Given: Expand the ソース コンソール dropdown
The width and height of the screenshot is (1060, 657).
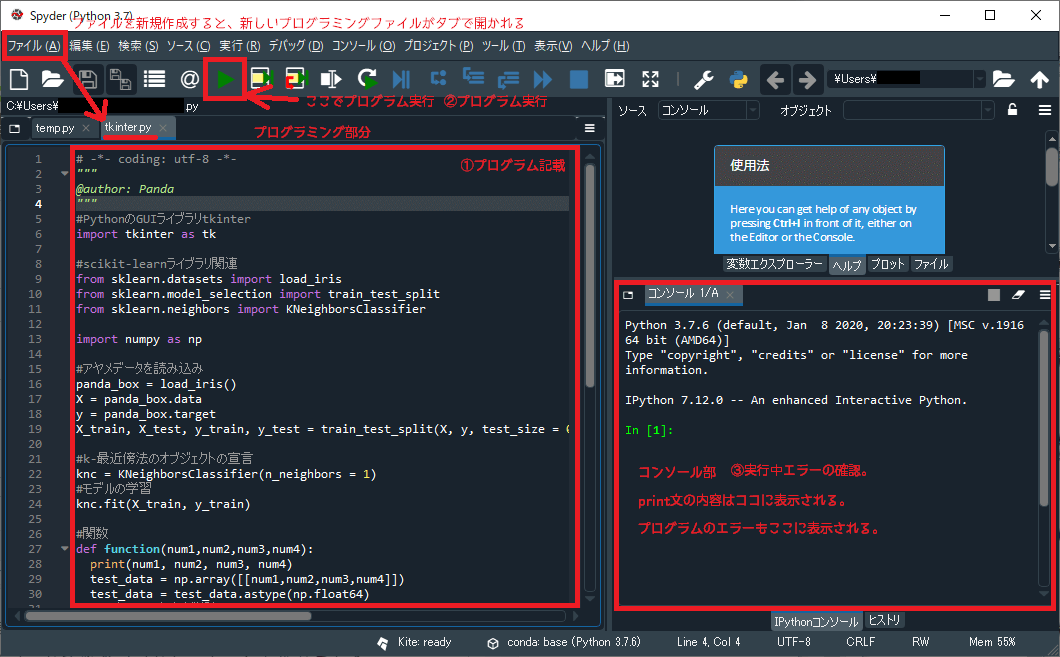Looking at the screenshot, I should point(752,110).
